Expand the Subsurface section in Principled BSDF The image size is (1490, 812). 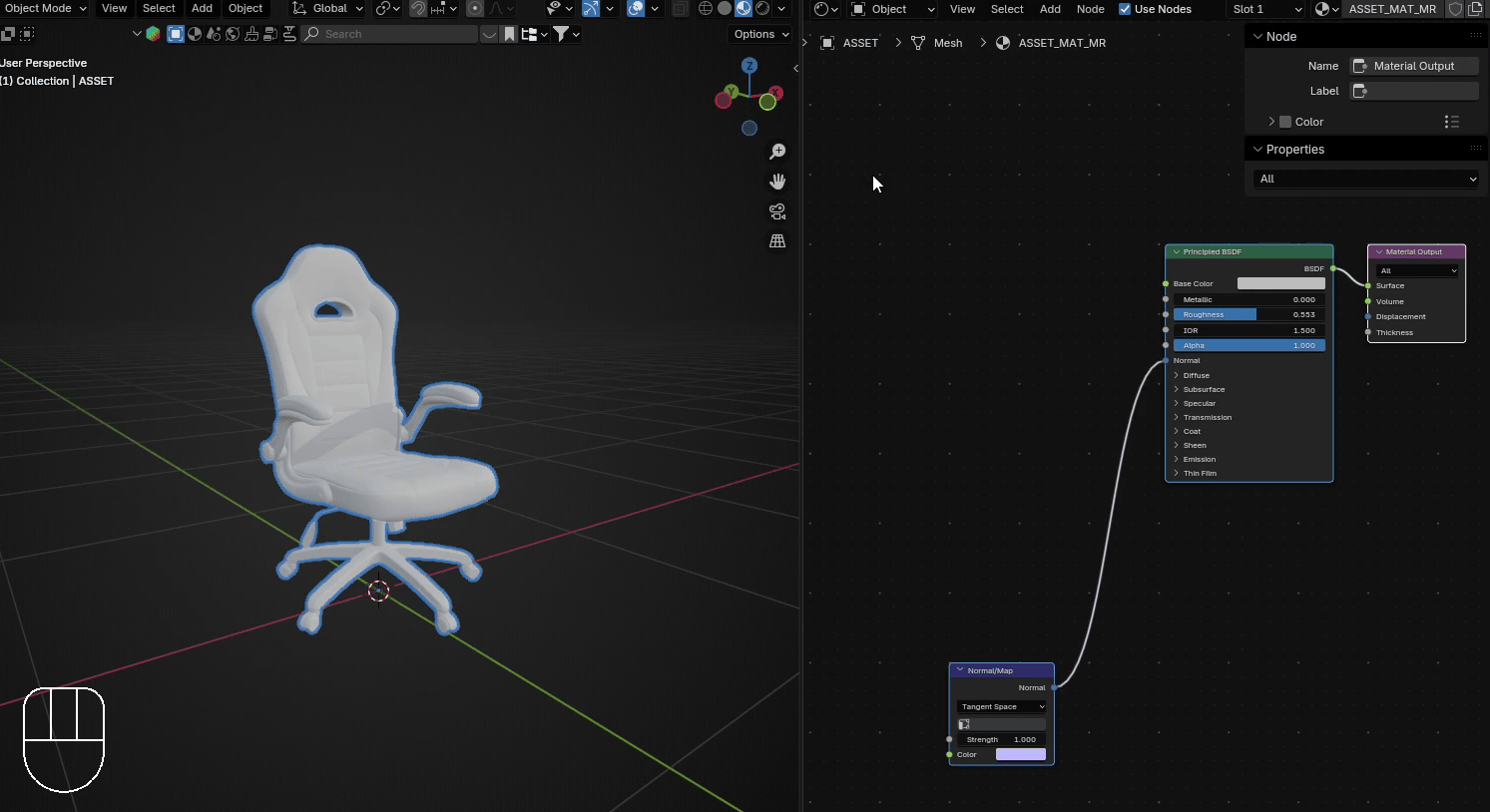click(1204, 390)
